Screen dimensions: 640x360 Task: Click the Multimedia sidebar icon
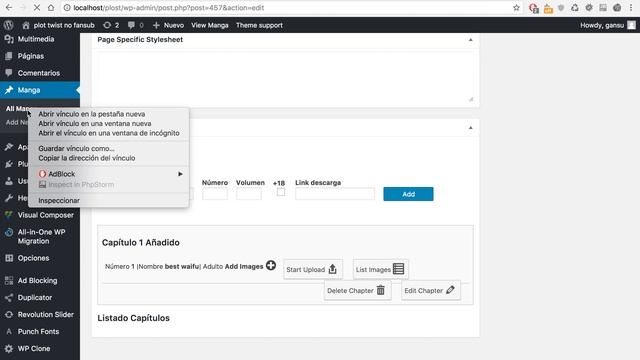(9, 39)
